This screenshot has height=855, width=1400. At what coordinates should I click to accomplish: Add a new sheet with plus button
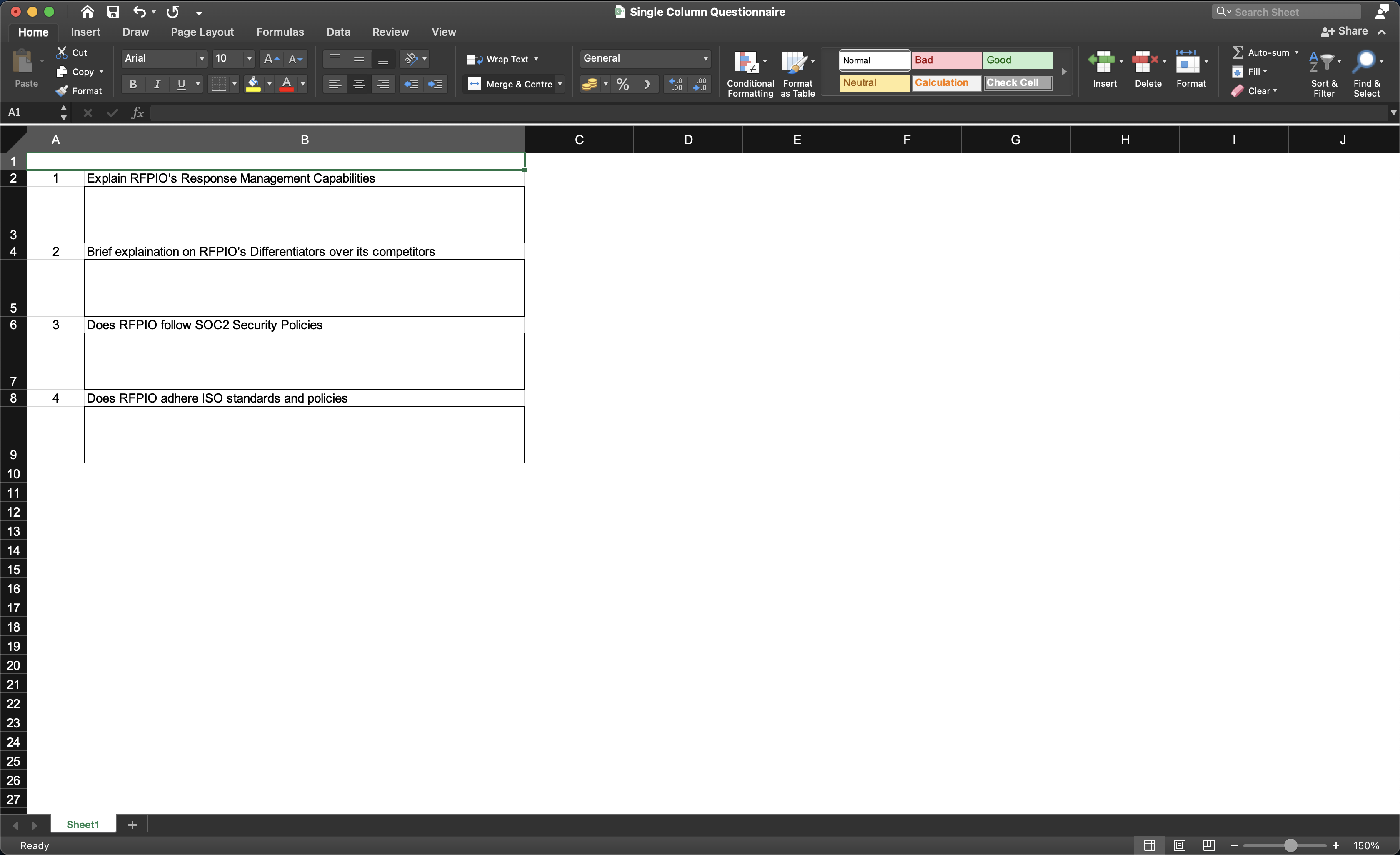point(132,824)
